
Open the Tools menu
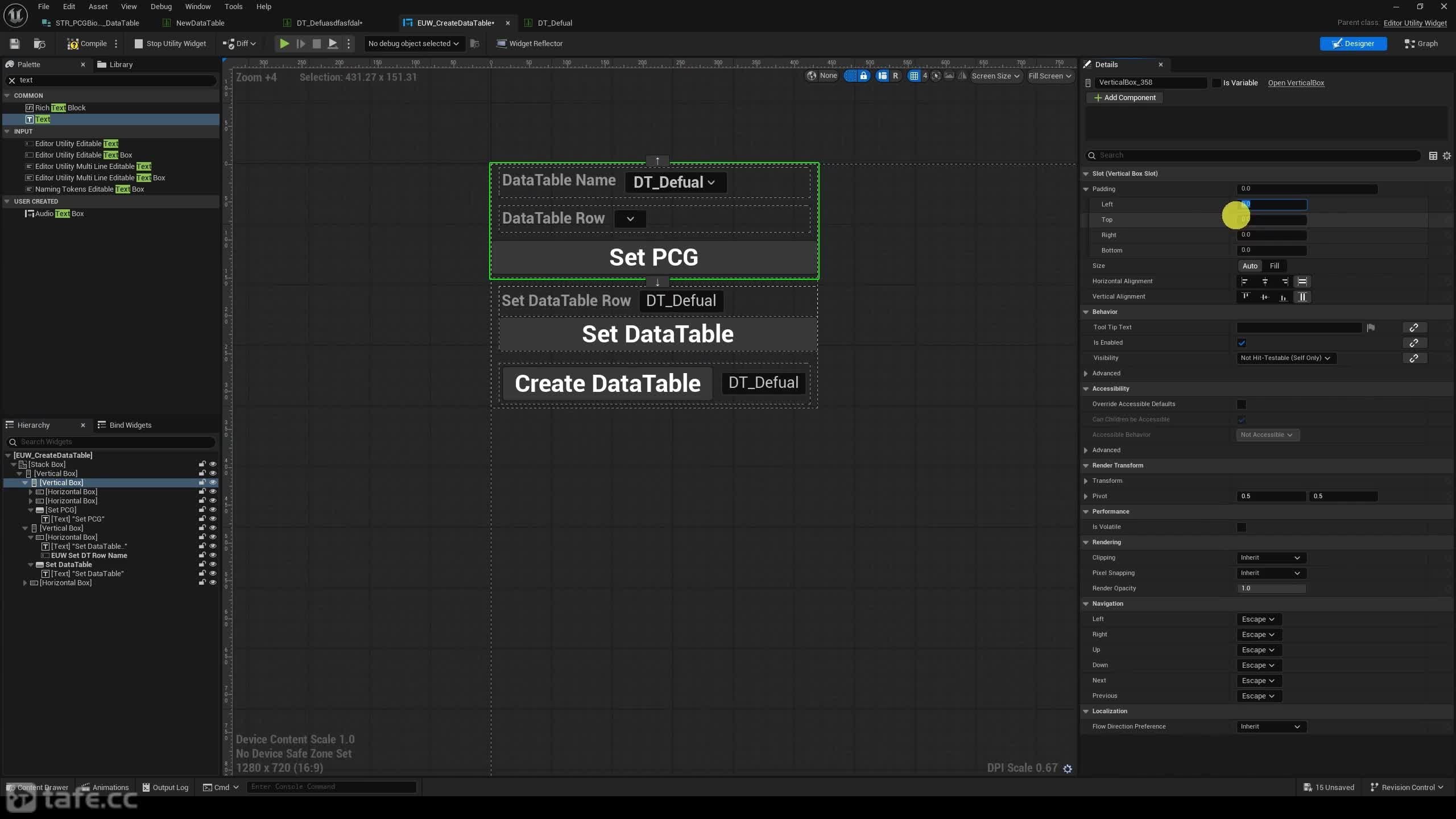click(x=233, y=6)
